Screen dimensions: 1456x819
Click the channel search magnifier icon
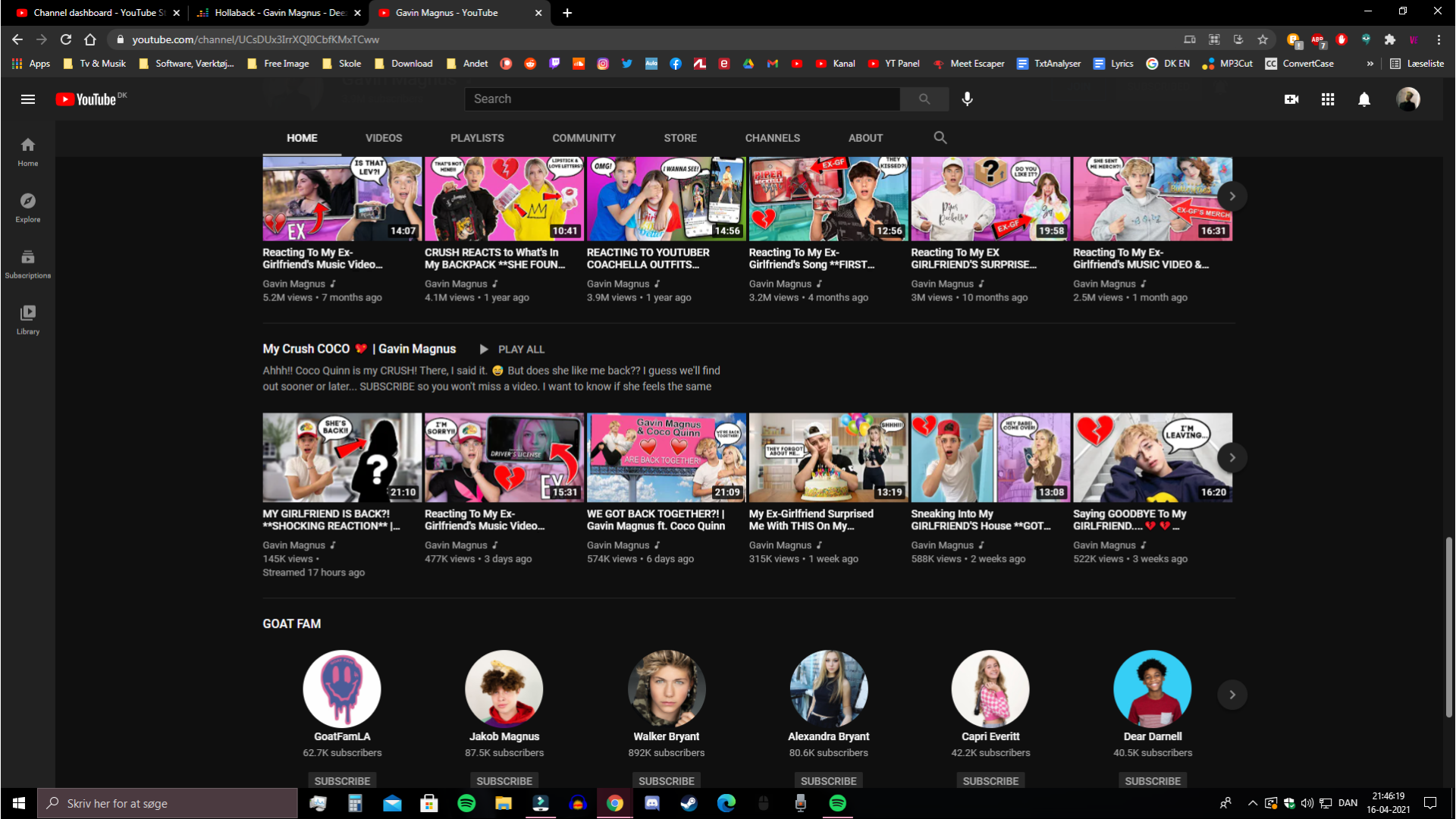tap(940, 138)
